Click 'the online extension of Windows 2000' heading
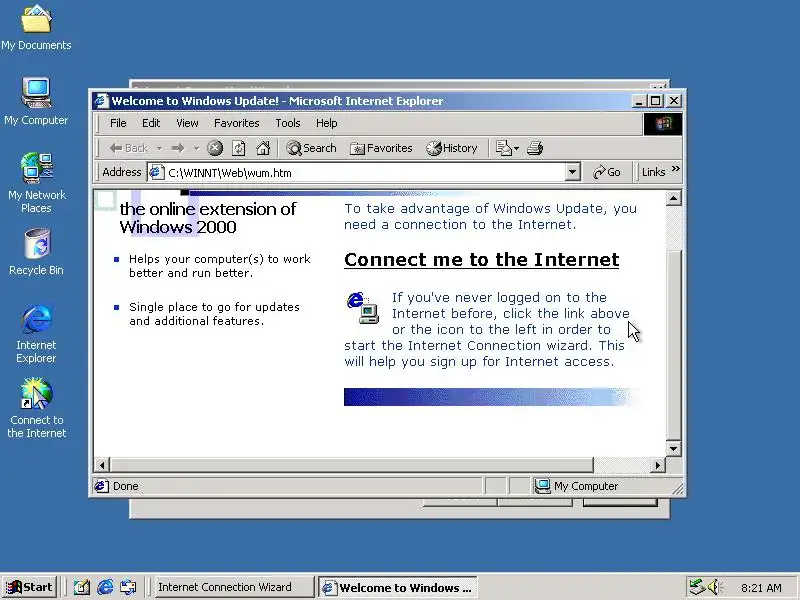 point(207,218)
